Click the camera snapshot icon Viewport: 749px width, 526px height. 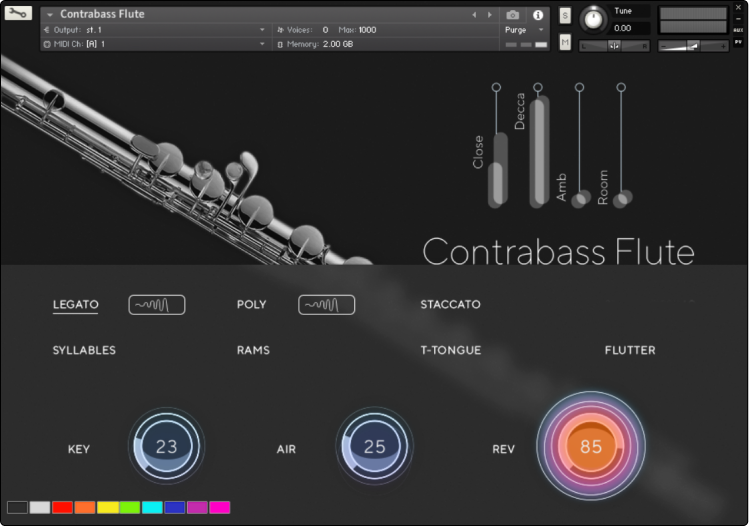[x=513, y=15]
